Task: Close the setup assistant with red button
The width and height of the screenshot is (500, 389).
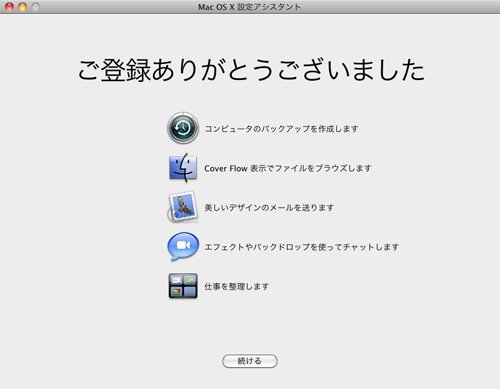Action: pos(9,7)
